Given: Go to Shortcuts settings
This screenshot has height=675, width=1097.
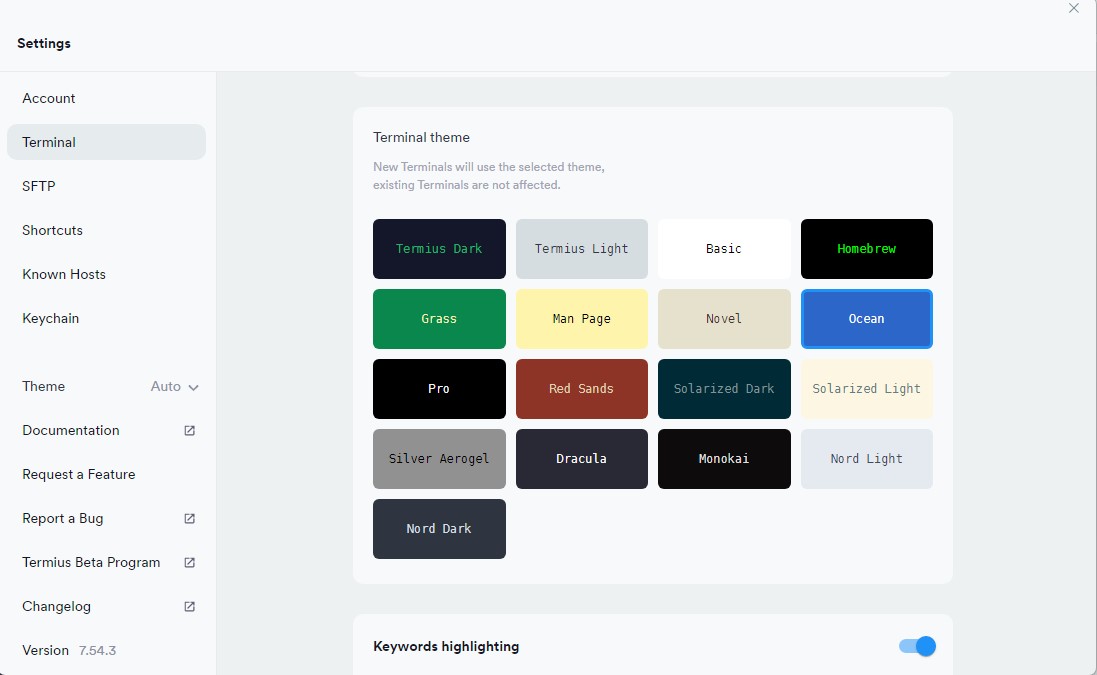Looking at the screenshot, I should click(x=53, y=230).
